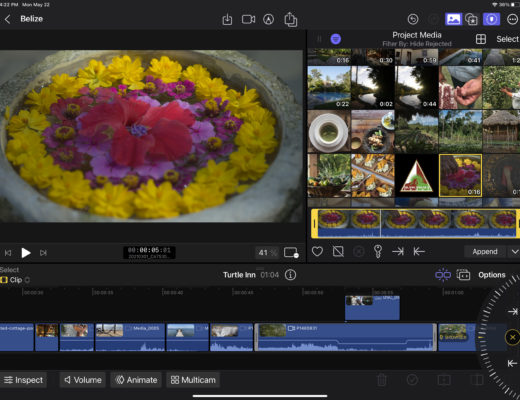Select the flower bowl thumbnail 0:16

[x=460, y=175]
